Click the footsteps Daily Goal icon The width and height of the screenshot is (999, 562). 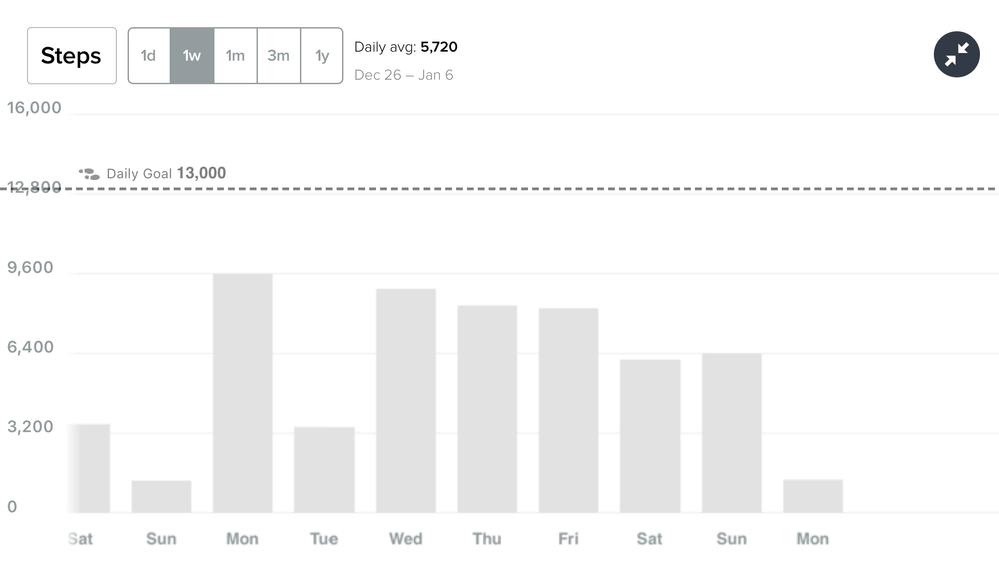click(89, 174)
